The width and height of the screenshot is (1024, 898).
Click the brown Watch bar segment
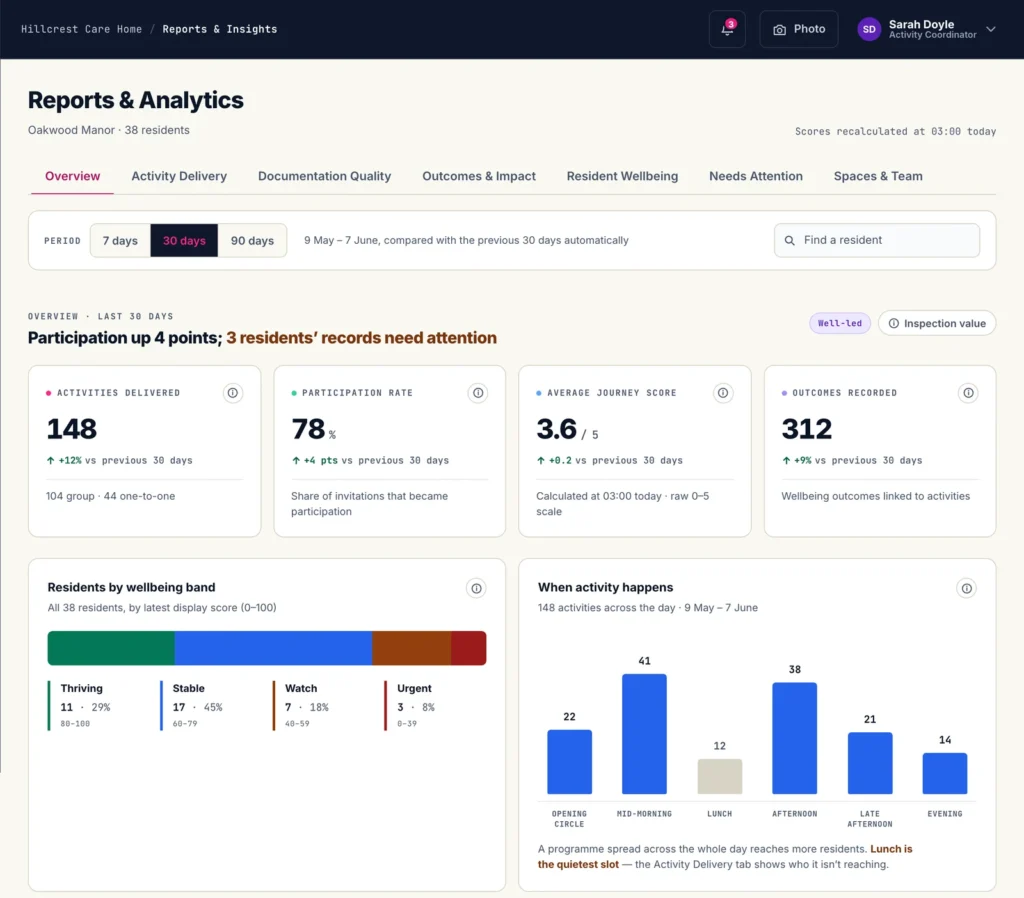[x=411, y=648]
